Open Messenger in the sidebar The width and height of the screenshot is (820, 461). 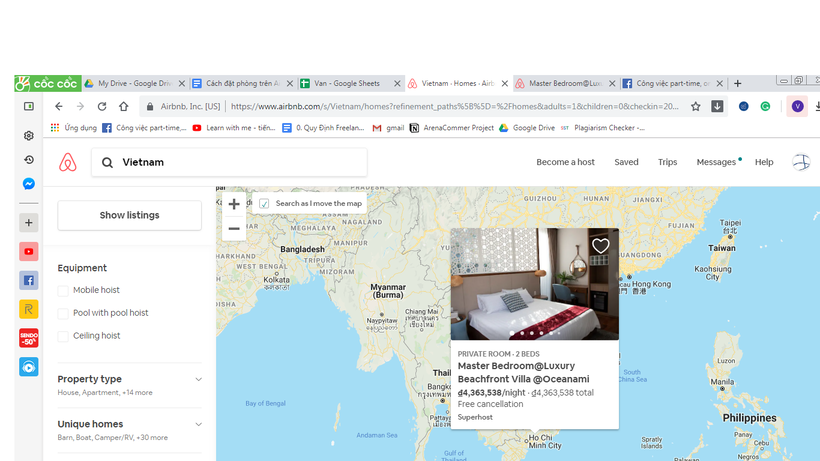tap(29, 184)
